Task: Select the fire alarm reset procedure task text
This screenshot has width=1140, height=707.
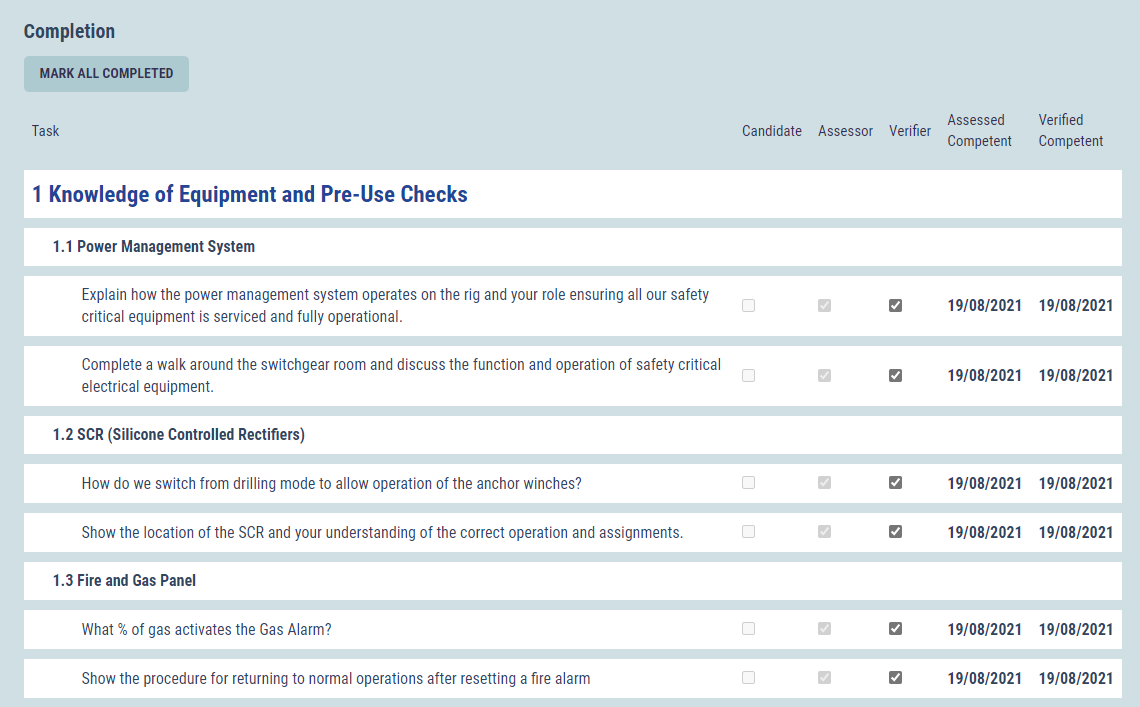Action: pos(335,679)
